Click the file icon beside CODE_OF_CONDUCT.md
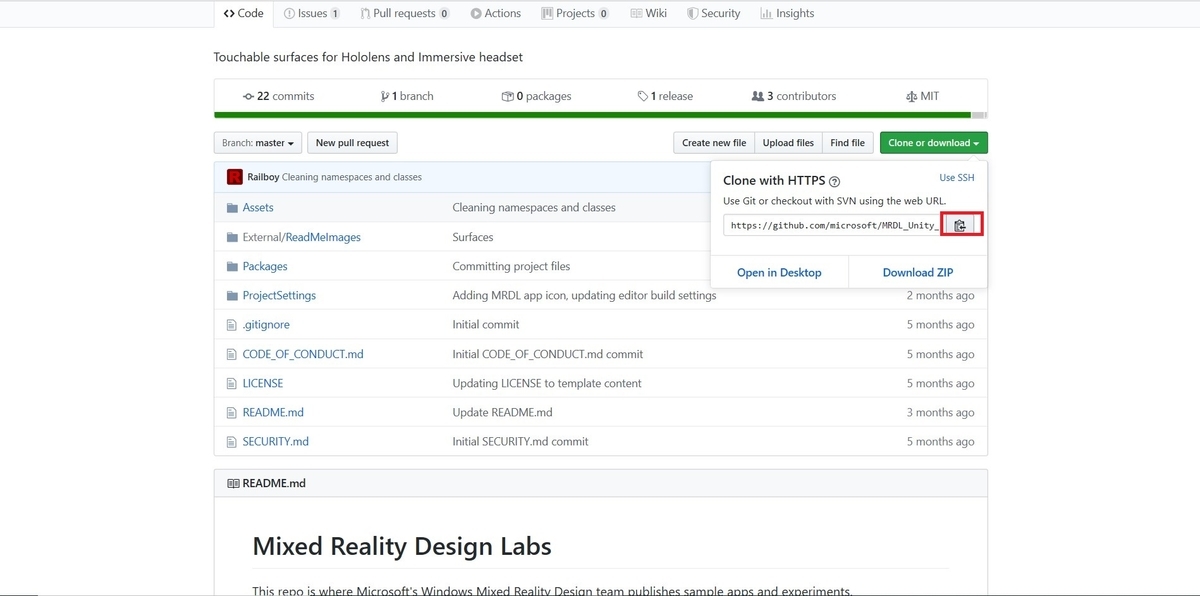Viewport: 1200px width, 596px height. pyautogui.click(x=232, y=355)
